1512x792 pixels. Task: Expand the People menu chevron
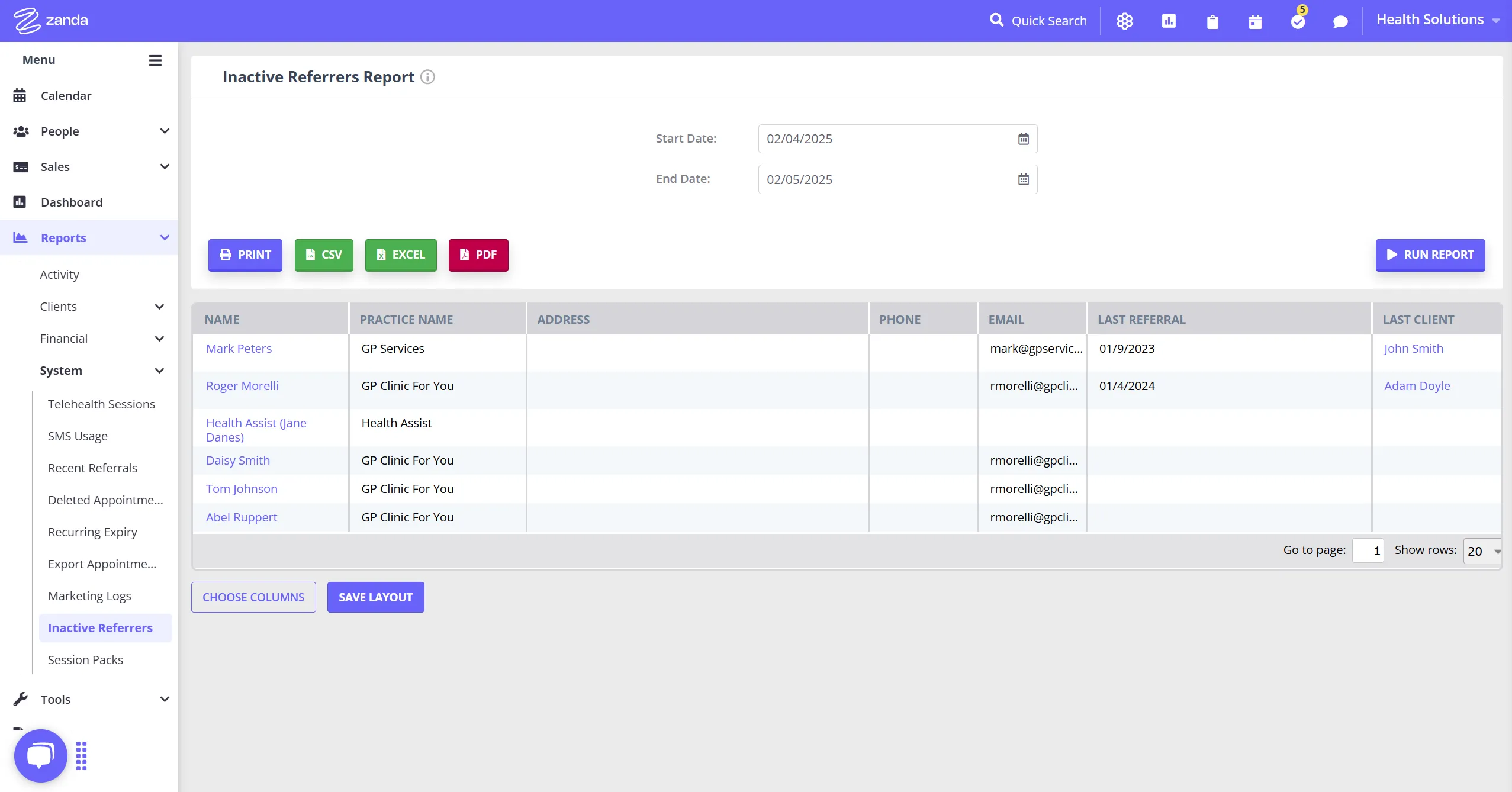[165, 131]
